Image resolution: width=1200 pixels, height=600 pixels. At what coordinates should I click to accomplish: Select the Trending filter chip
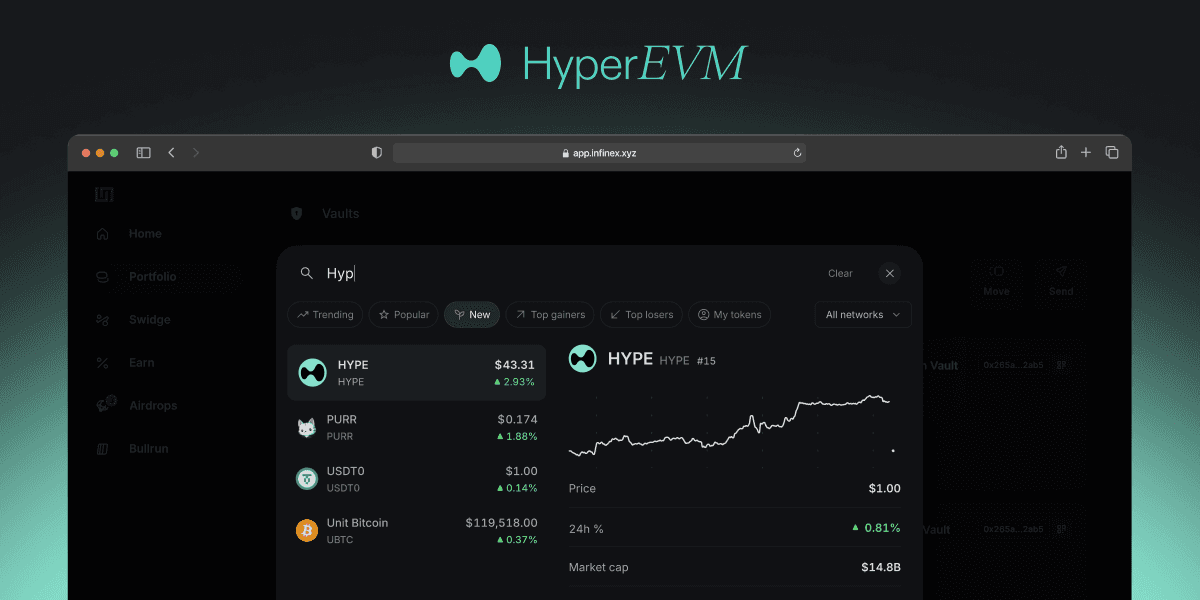325,315
